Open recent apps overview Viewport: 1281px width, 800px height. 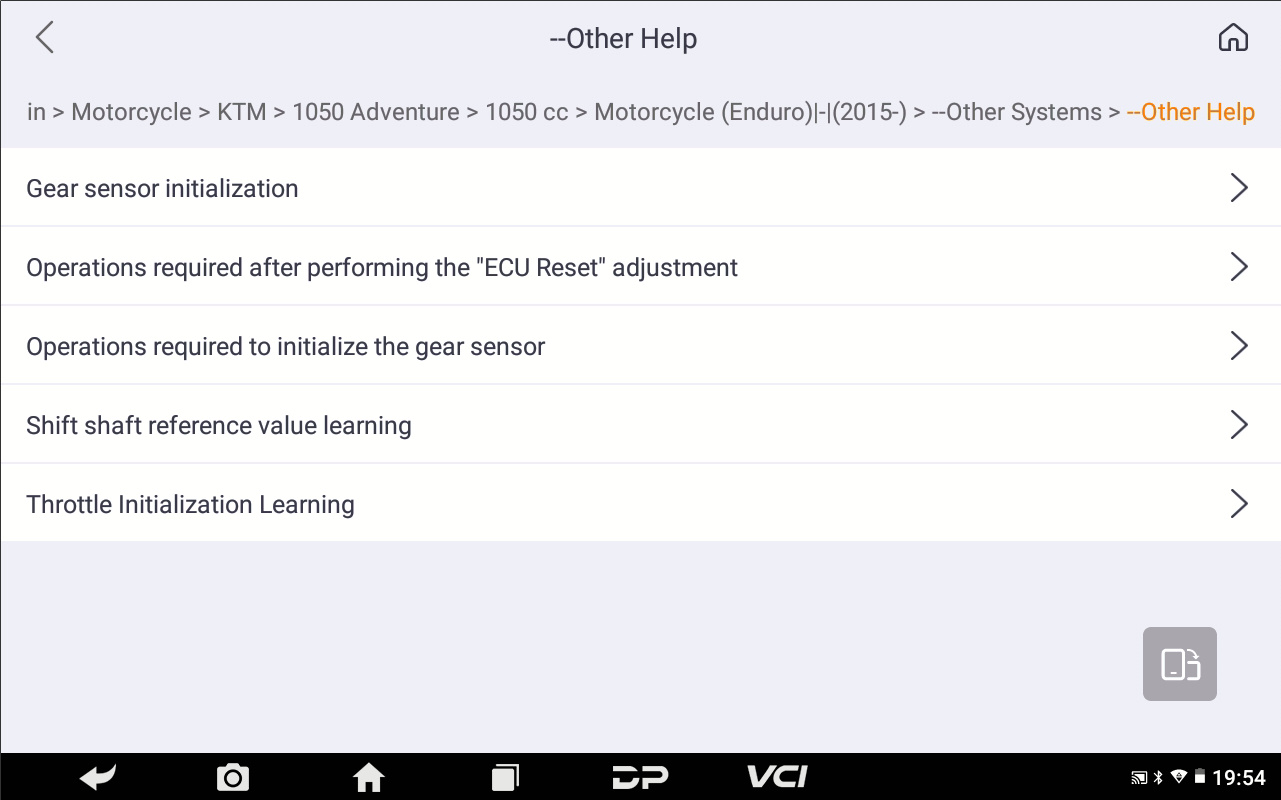[x=505, y=777]
